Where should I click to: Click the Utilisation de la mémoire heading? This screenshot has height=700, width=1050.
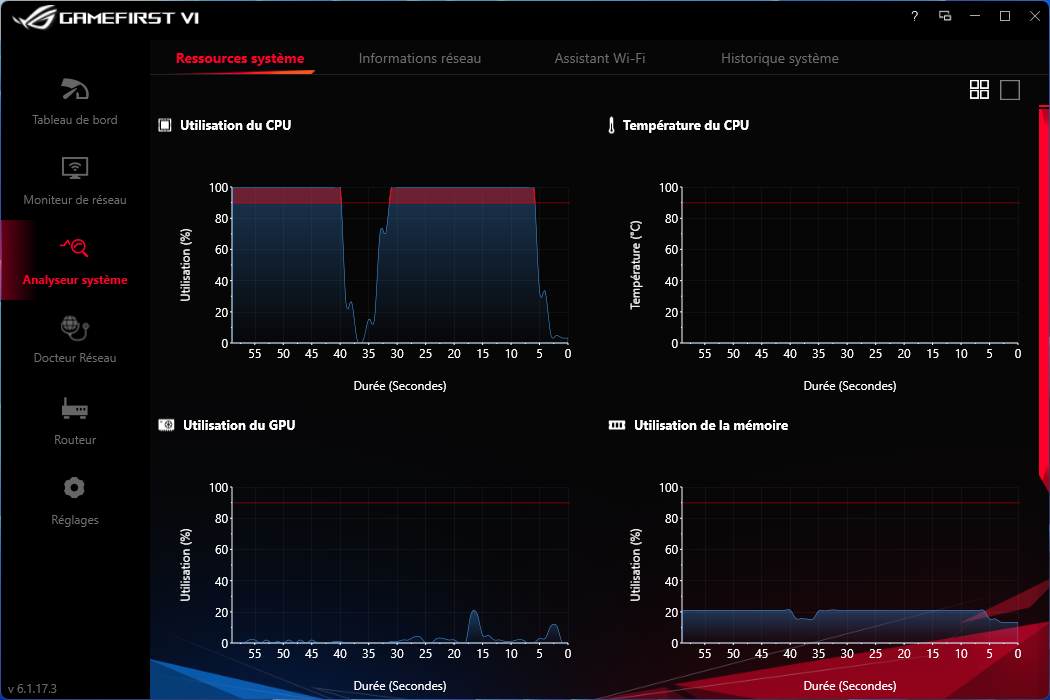711,425
